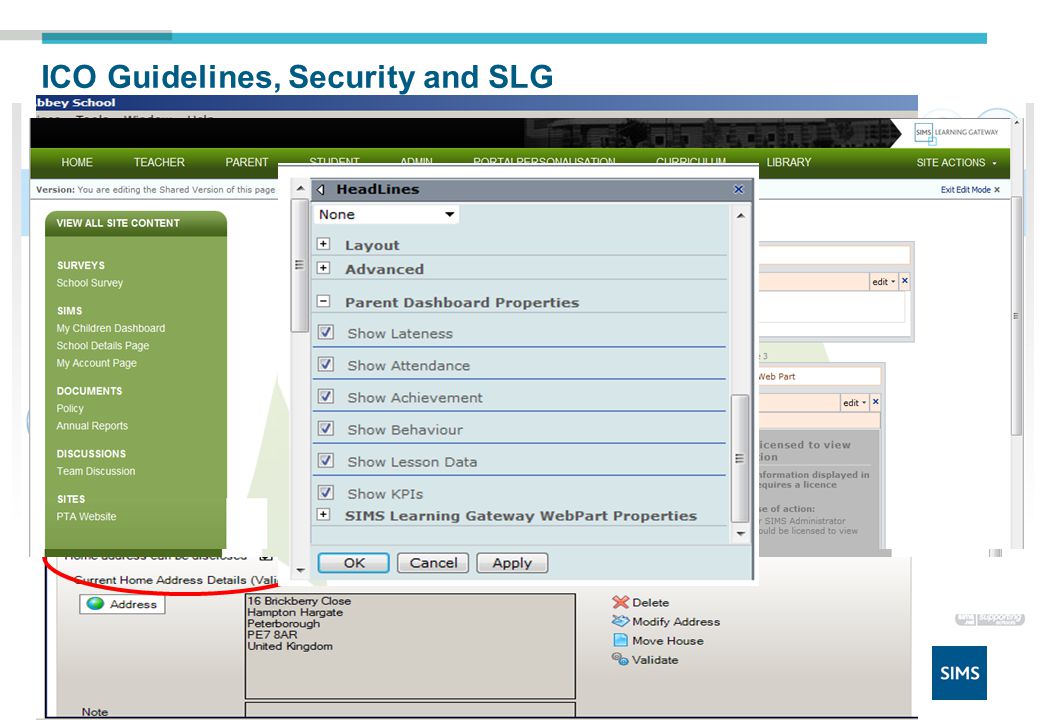Click the Modify Address icon
The height and width of the screenshot is (720, 1040).
[x=620, y=621]
